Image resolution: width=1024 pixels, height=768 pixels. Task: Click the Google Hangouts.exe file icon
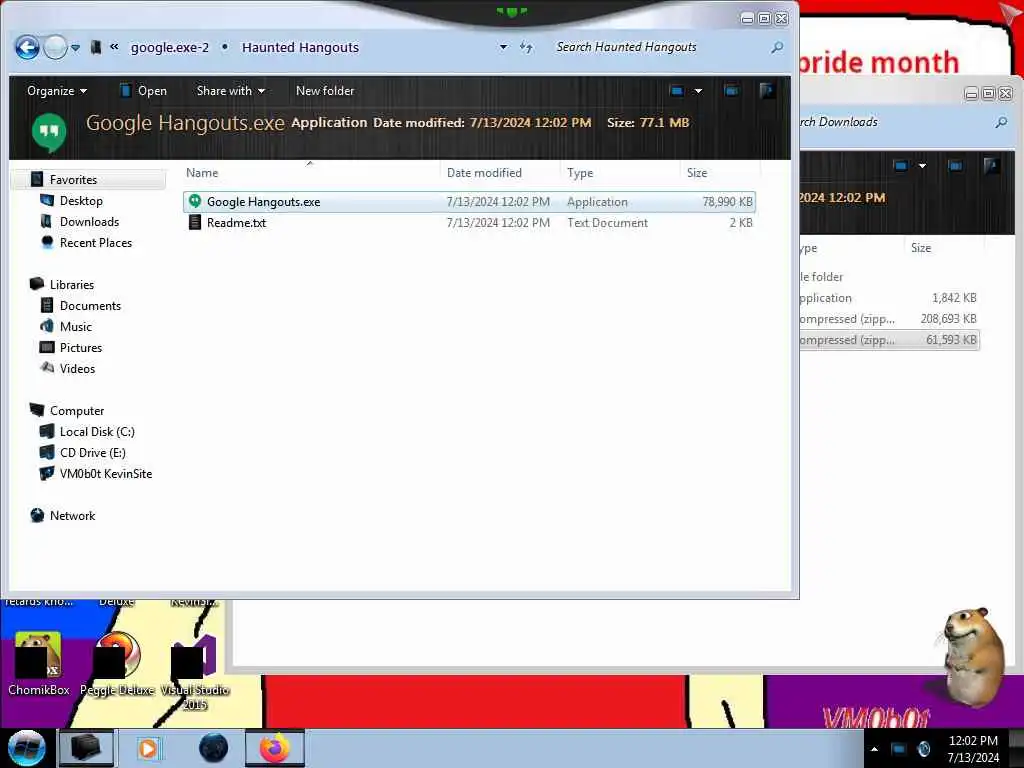tap(195, 202)
